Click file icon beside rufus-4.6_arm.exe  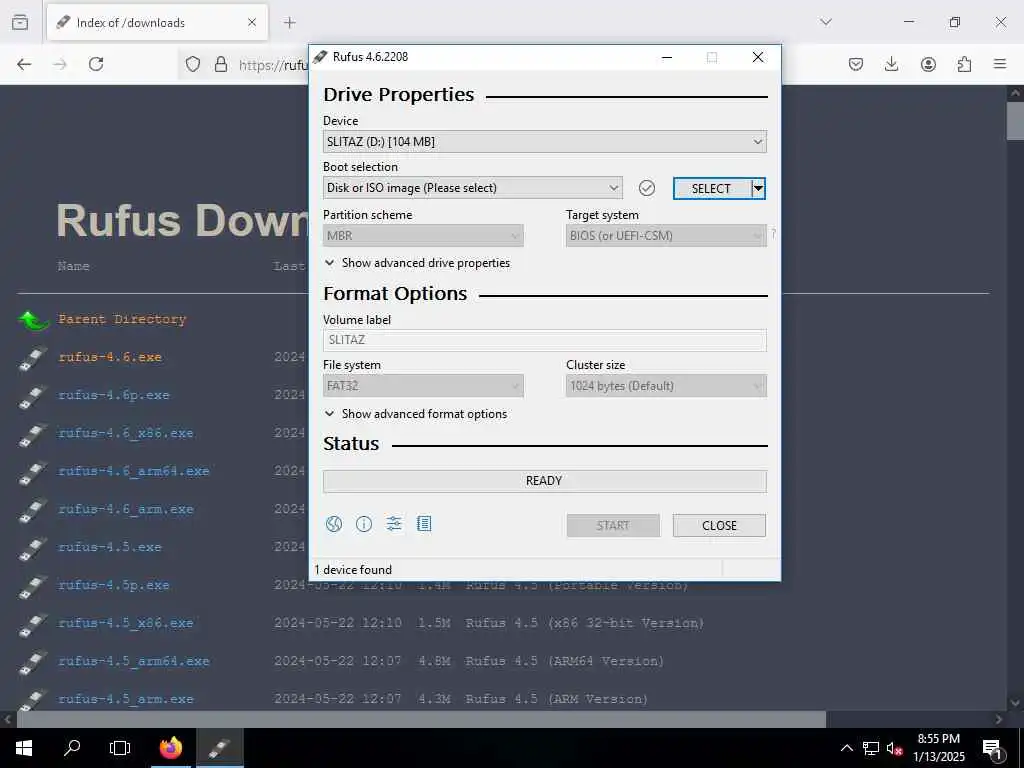click(x=33, y=509)
